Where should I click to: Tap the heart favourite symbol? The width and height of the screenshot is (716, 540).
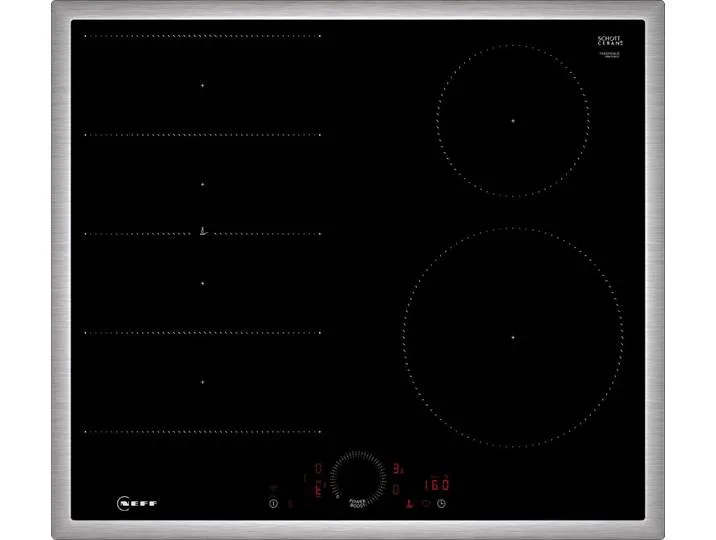(426, 503)
